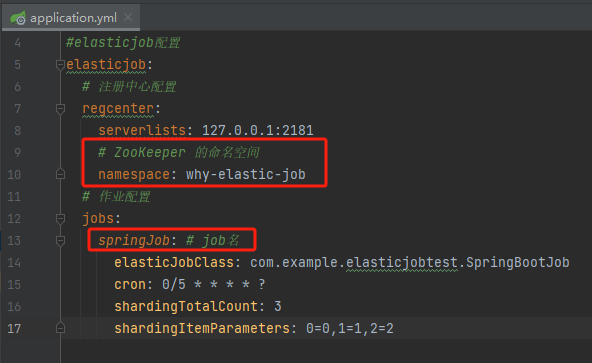Click the #elasticjob配置 comment
Viewport: 592px width, 363px height.
[123, 43]
